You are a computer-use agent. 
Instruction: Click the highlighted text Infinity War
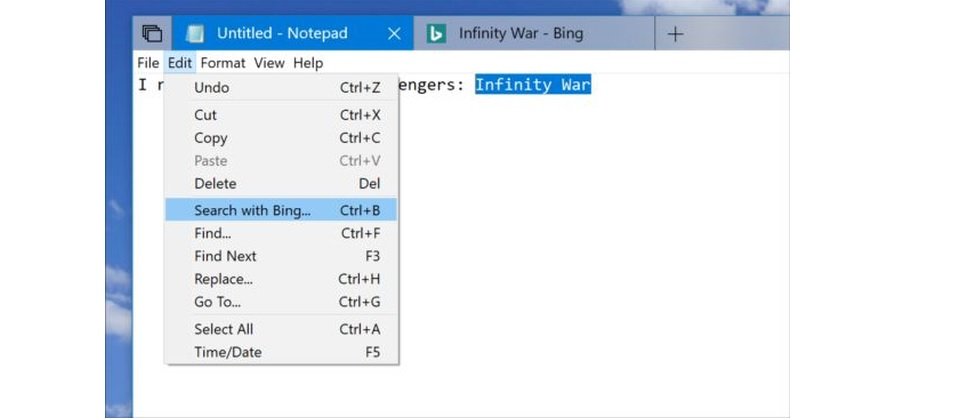click(533, 84)
